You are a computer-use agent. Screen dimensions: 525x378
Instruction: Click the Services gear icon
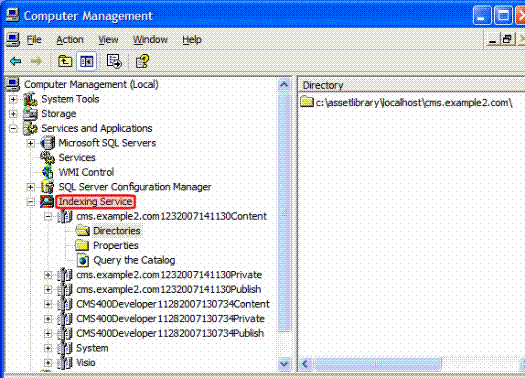coord(48,158)
